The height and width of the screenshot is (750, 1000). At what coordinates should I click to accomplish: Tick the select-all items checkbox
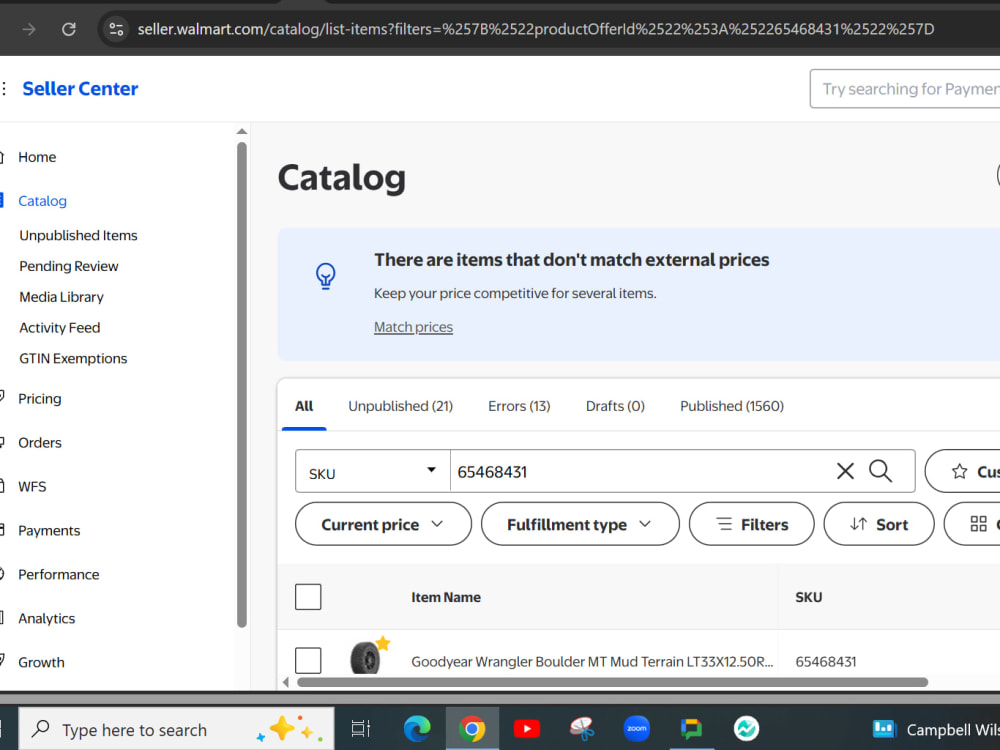pos(308,597)
